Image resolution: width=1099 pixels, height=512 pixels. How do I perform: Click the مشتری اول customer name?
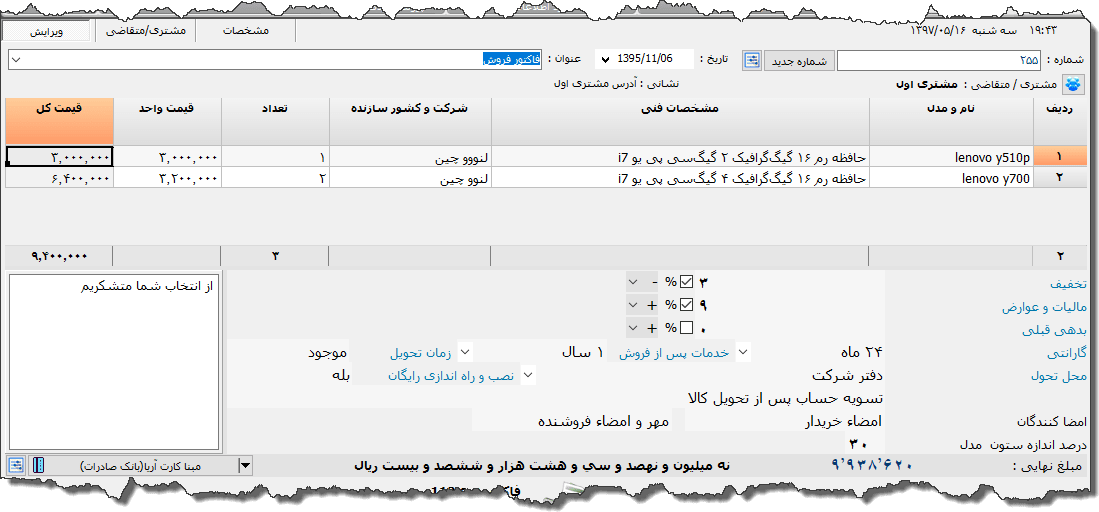(x=927, y=84)
